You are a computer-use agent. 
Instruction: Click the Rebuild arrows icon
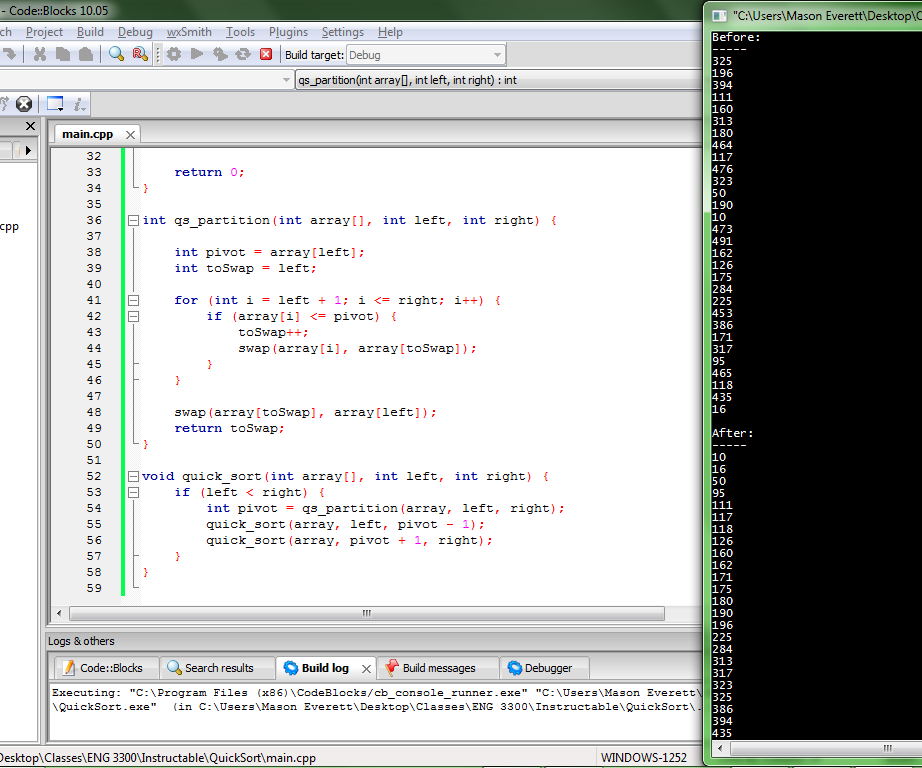pyautogui.click(x=242, y=54)
